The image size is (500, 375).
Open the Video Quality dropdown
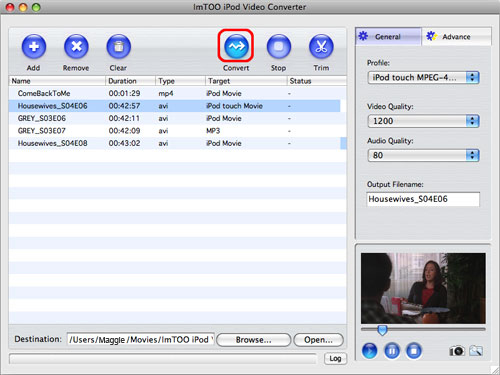[x=423, y=121]
